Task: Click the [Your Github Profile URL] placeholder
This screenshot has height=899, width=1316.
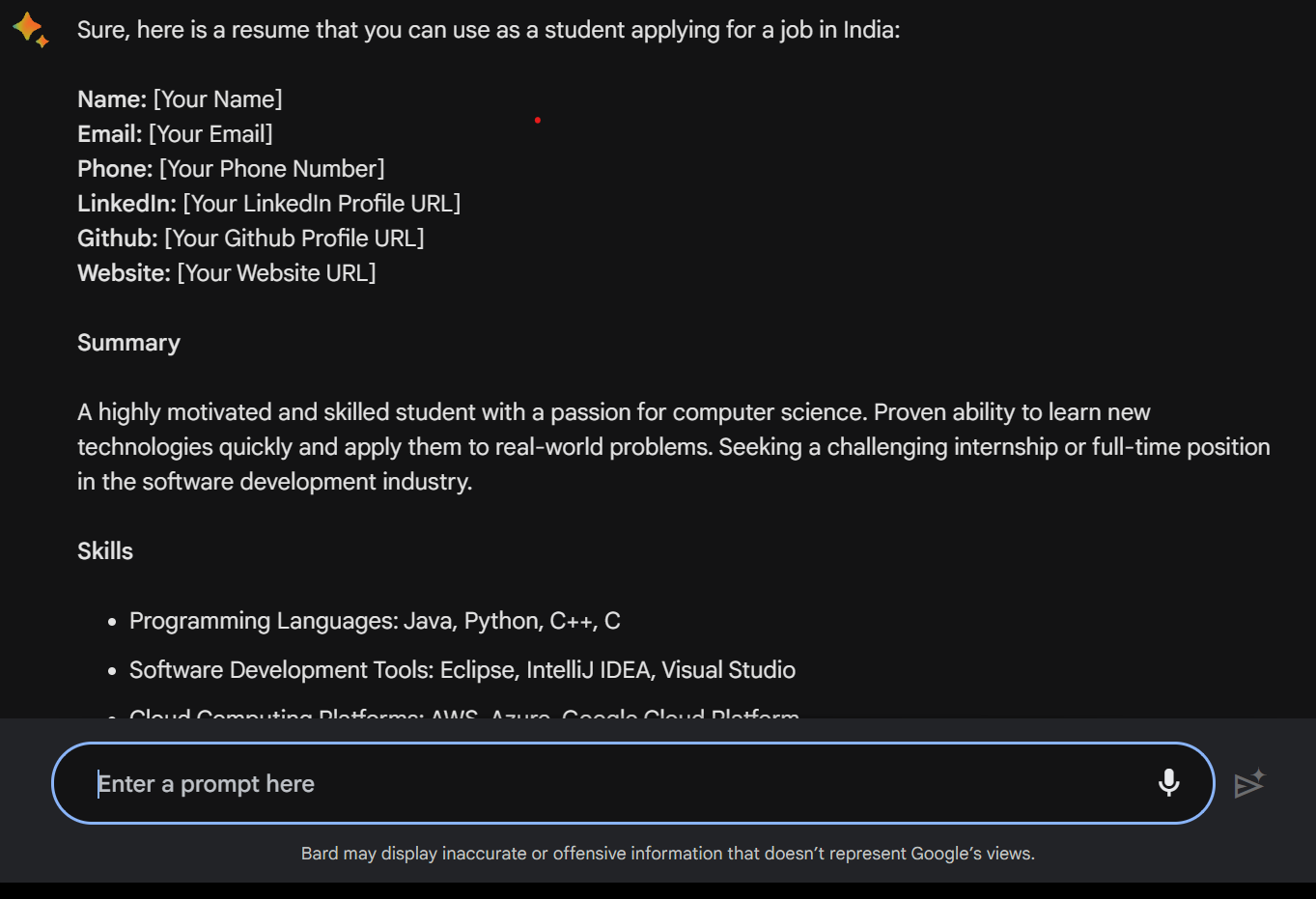Action: [x=294, y=239]
